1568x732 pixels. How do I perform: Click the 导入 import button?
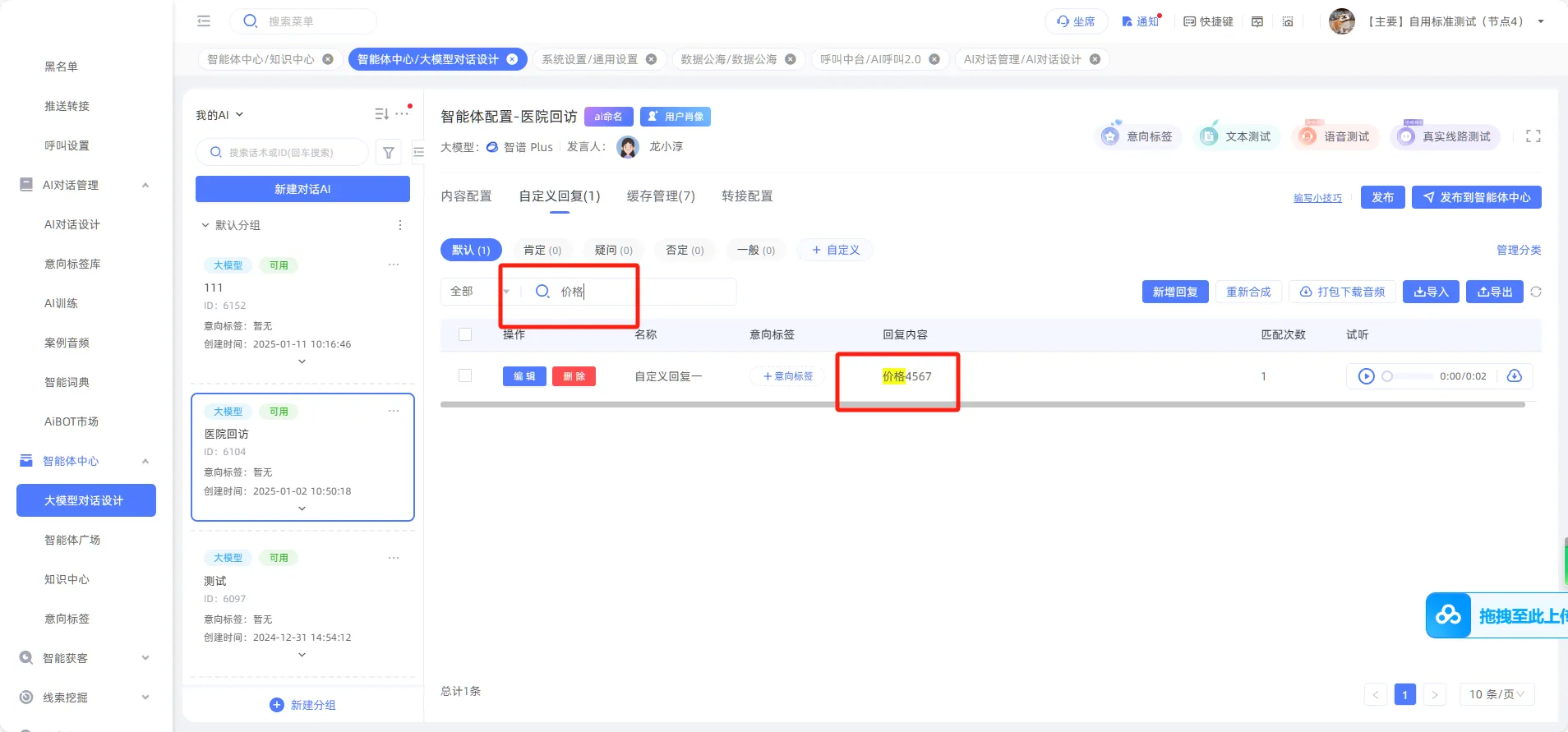[x=1431, y=292]
